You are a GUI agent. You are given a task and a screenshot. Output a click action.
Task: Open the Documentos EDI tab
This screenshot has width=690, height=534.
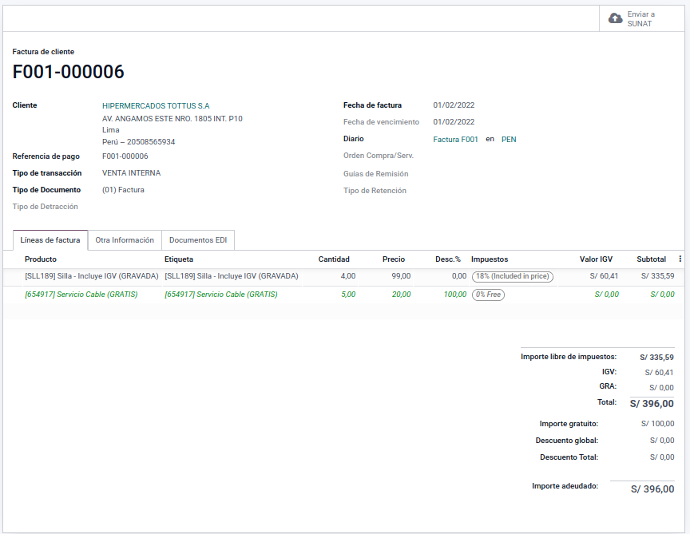click(x=197, y=240)
